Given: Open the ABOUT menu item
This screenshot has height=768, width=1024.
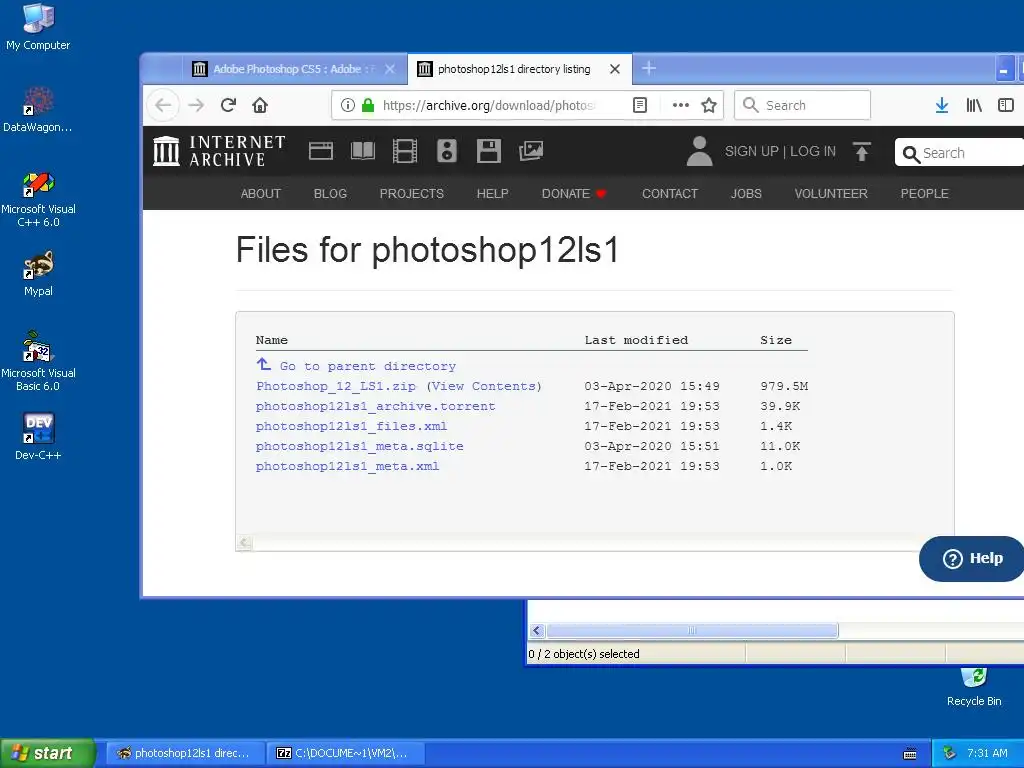Looking at the screenshot, I should pyautogui.click(x=261, y=194).
